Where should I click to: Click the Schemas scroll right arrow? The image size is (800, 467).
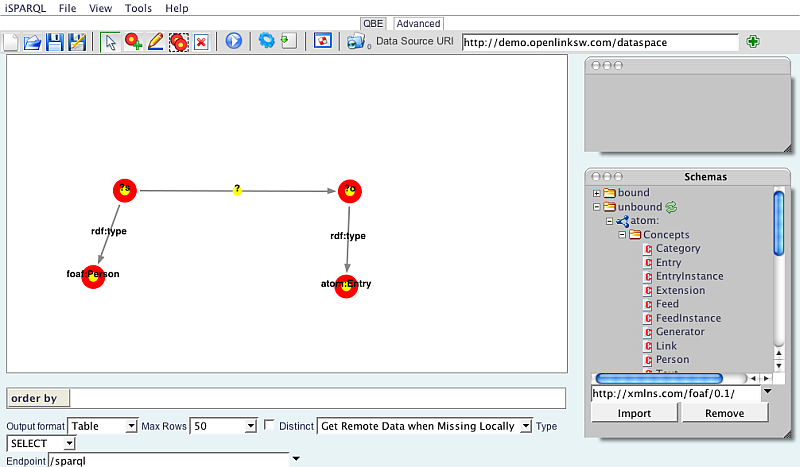point(766,378)
